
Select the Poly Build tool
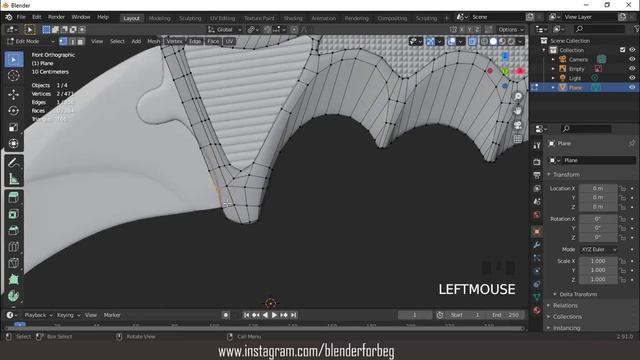click(x=13, y=279)
